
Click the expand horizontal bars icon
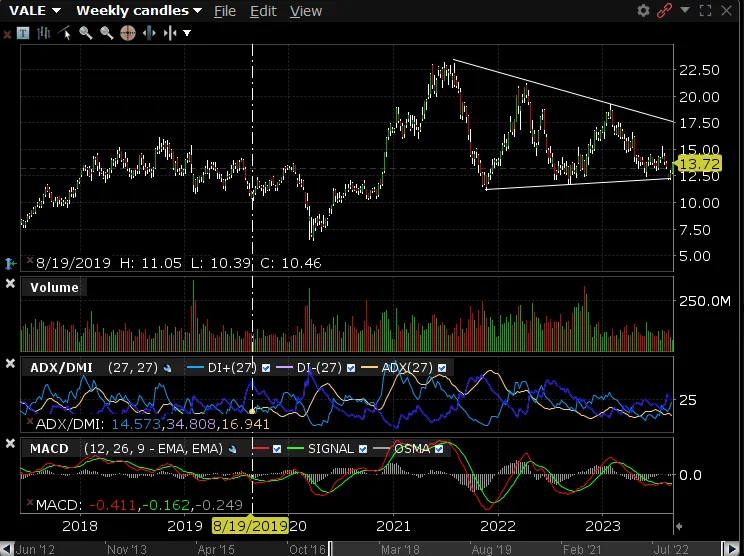pos(149,33)
